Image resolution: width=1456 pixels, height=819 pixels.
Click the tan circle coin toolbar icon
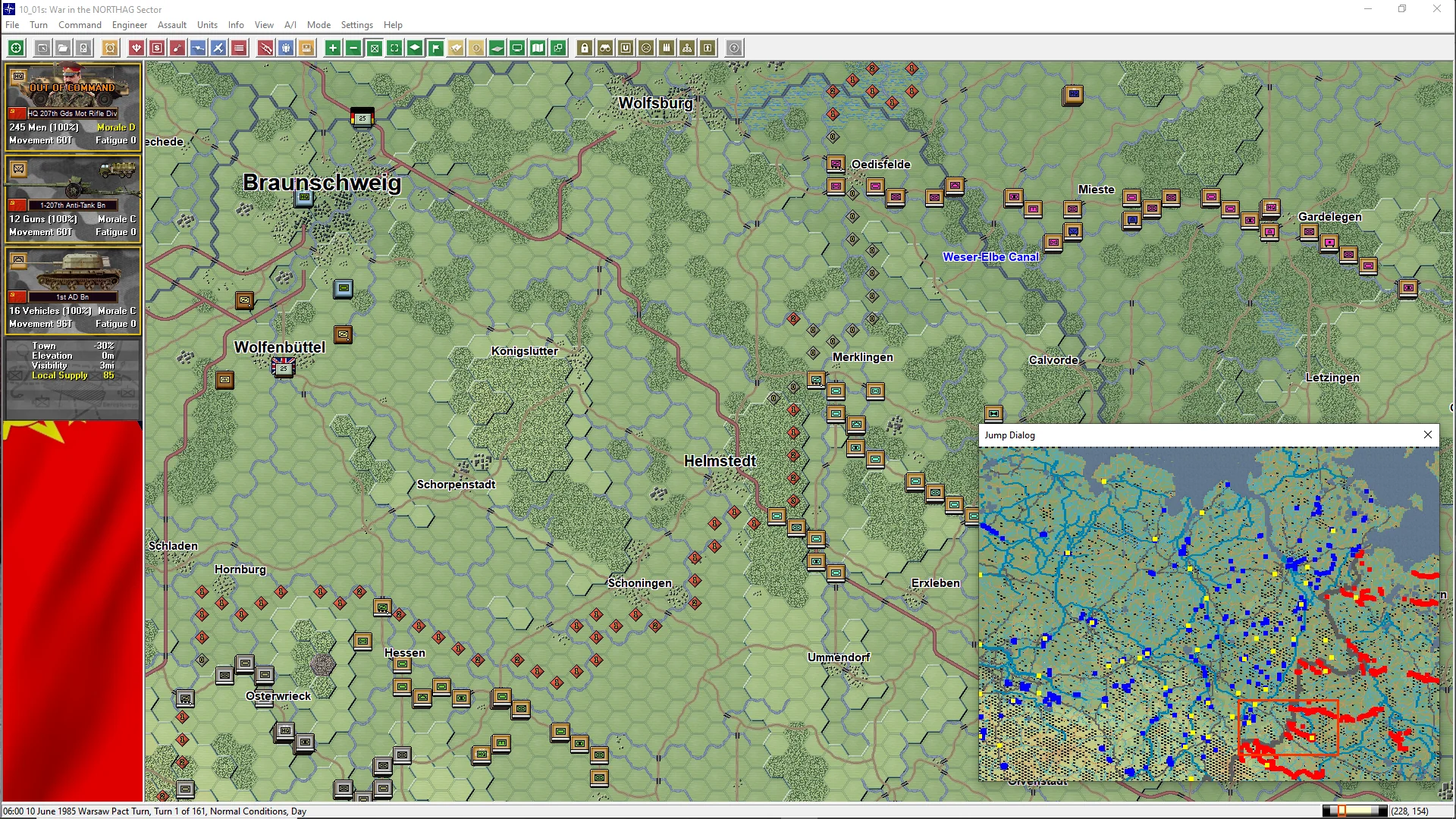pyautogui.click(x=476, y=49)
